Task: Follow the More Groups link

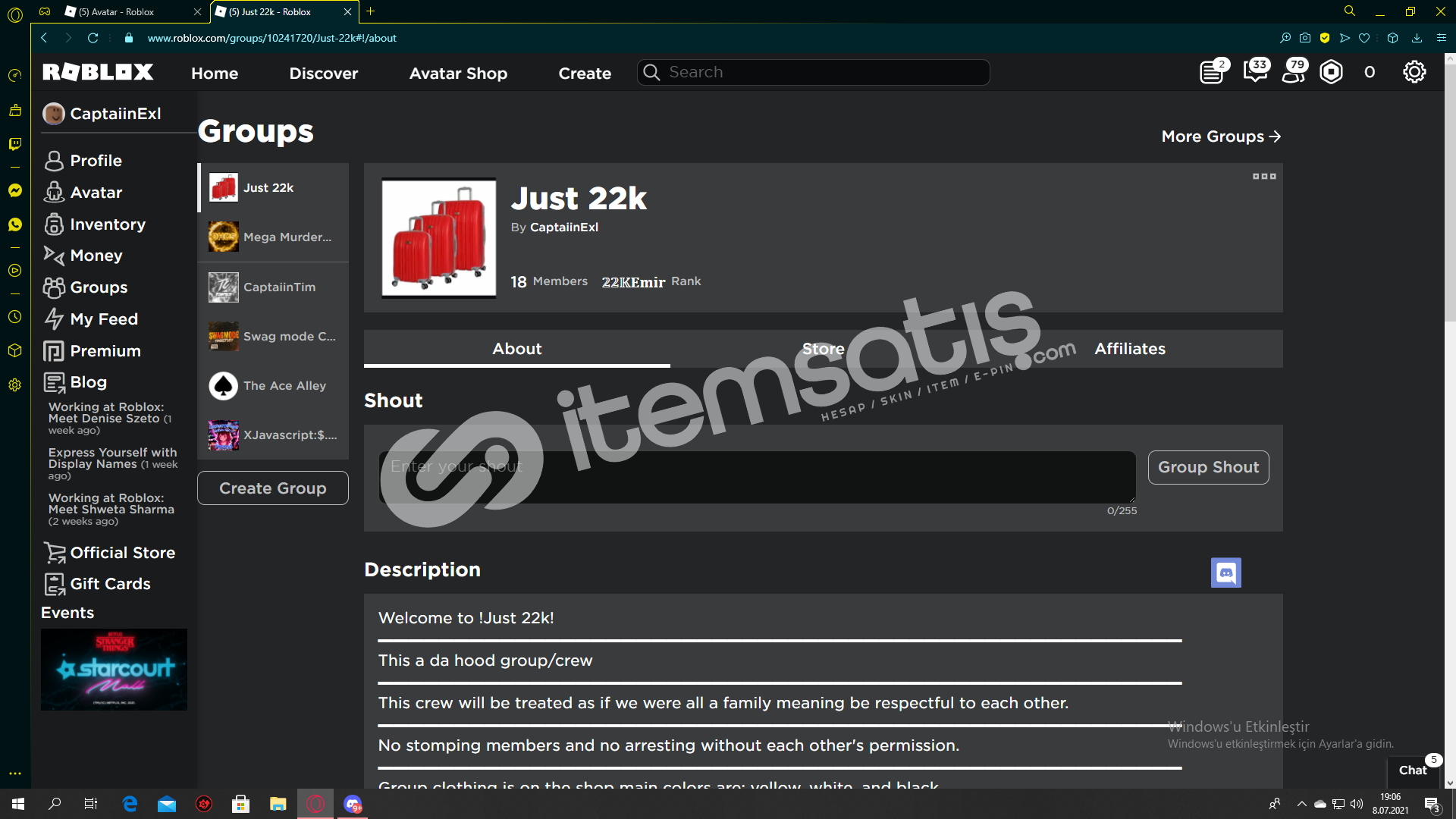Action: pos(1221,136)
